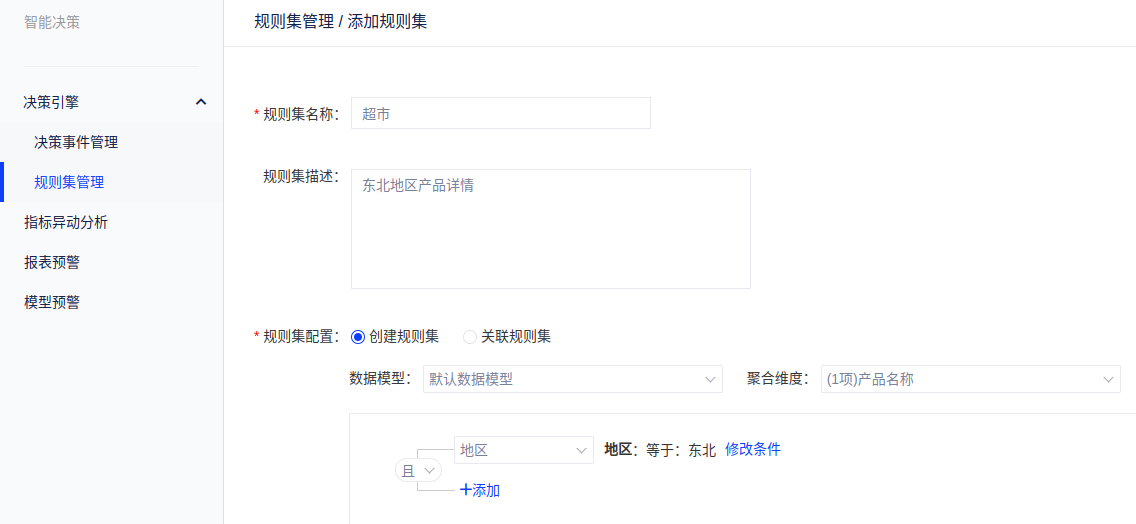
Task: Expand the 聚合维度 dropdown arrow
Action: (1108, 379)
